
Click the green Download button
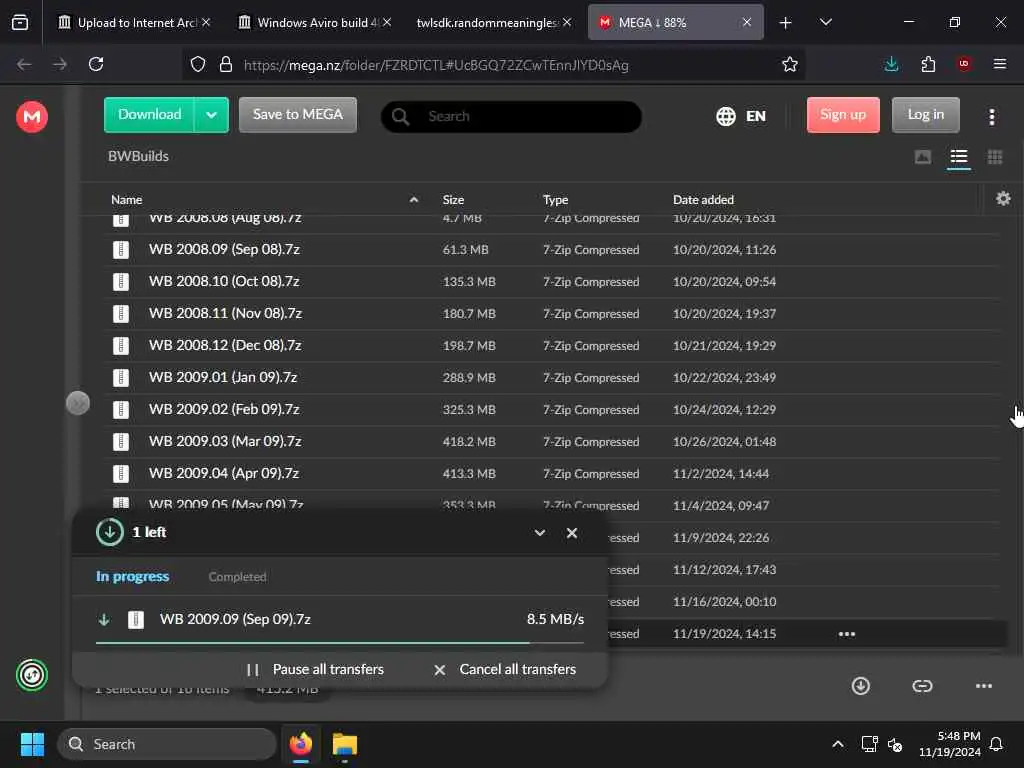click(x=150, y=115)
